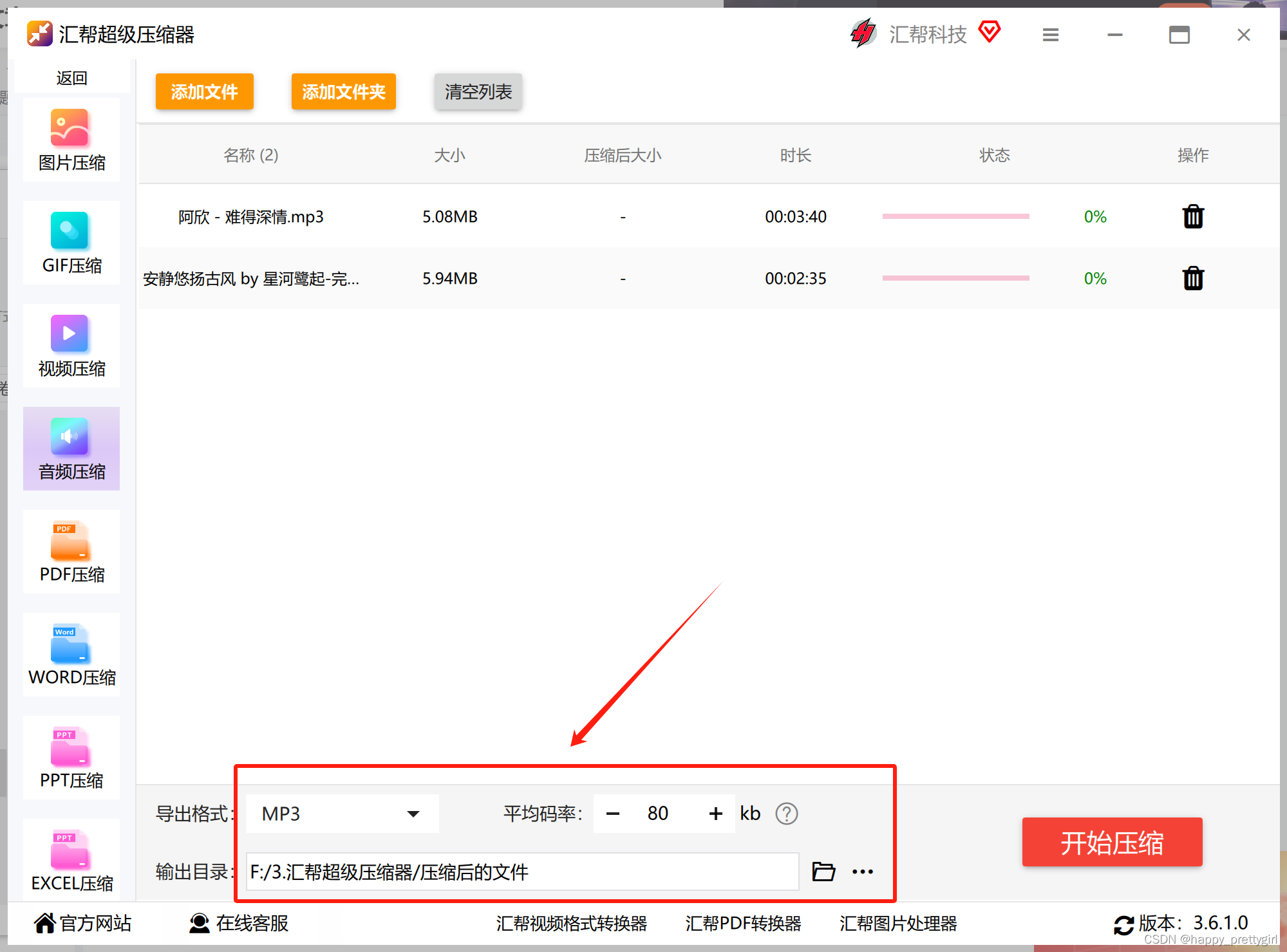Click the 返回 back tab

pyautogui.click(x=71, y=78)
